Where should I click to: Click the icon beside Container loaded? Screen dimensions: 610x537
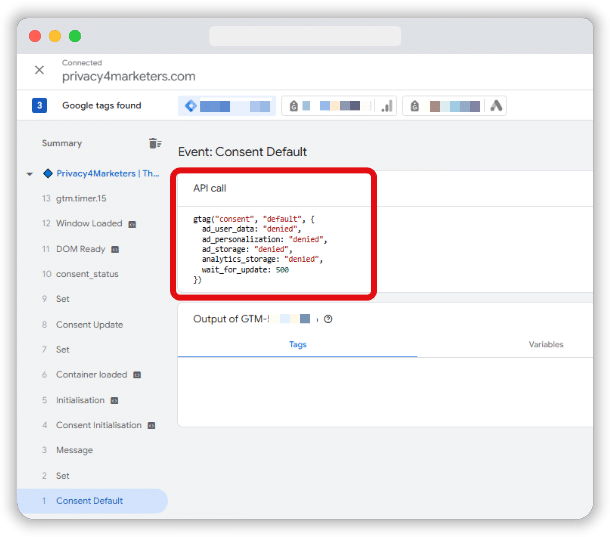click(137, 375)
